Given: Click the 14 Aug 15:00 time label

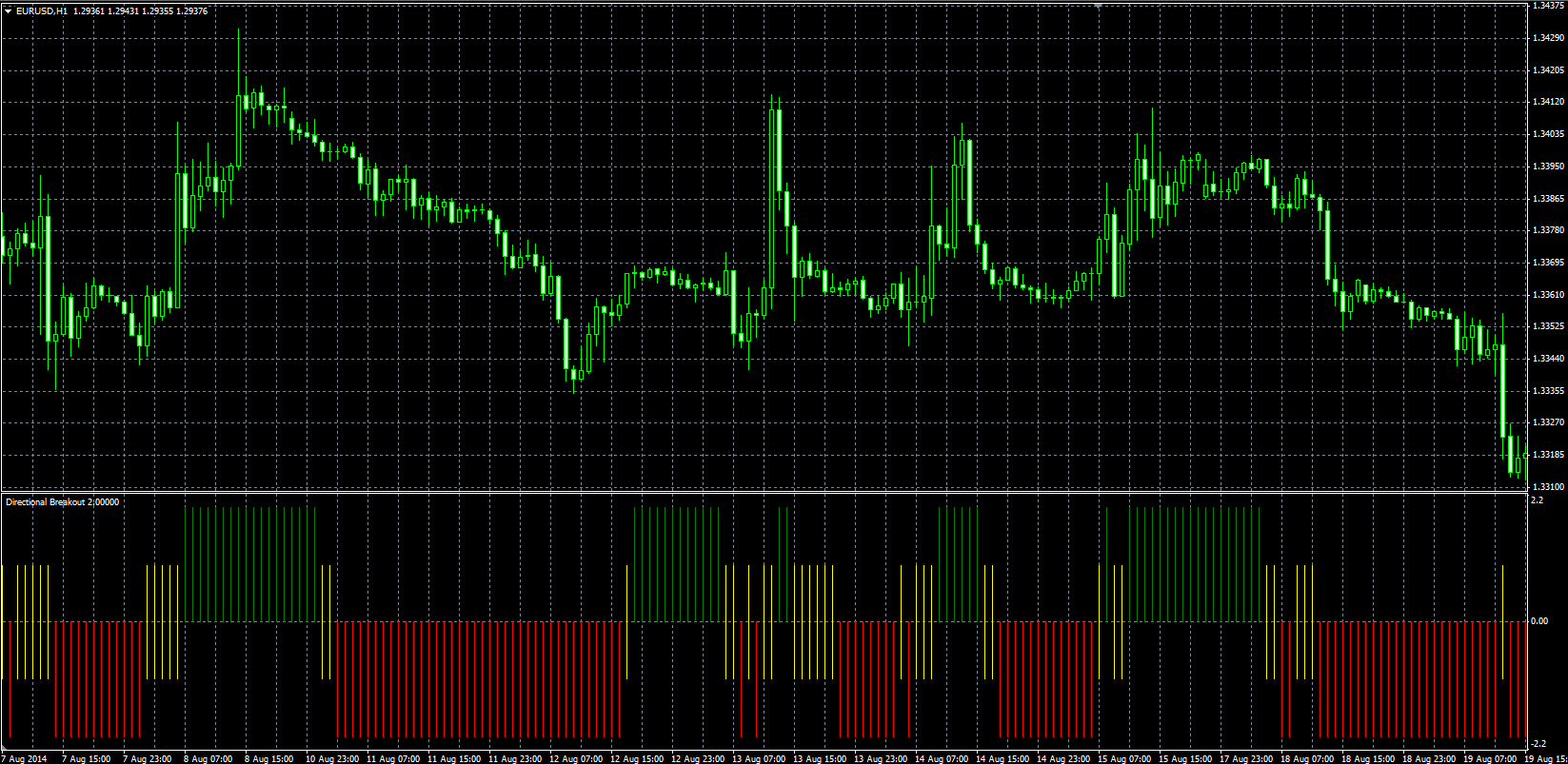Looking at the screenshot, I should click(x=1002, y=759).
